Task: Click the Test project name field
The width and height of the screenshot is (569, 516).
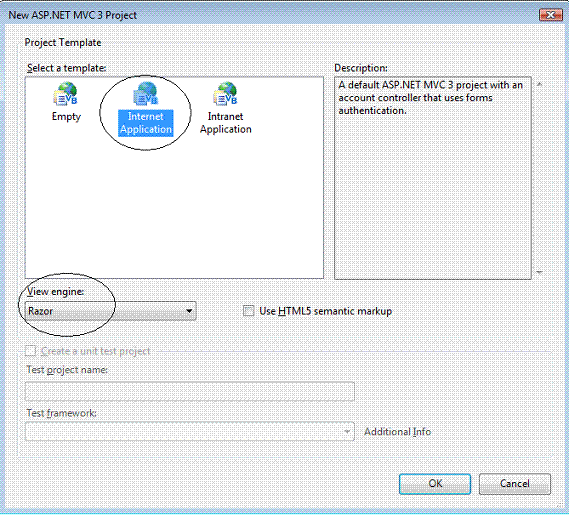Action: pos(189,391)
